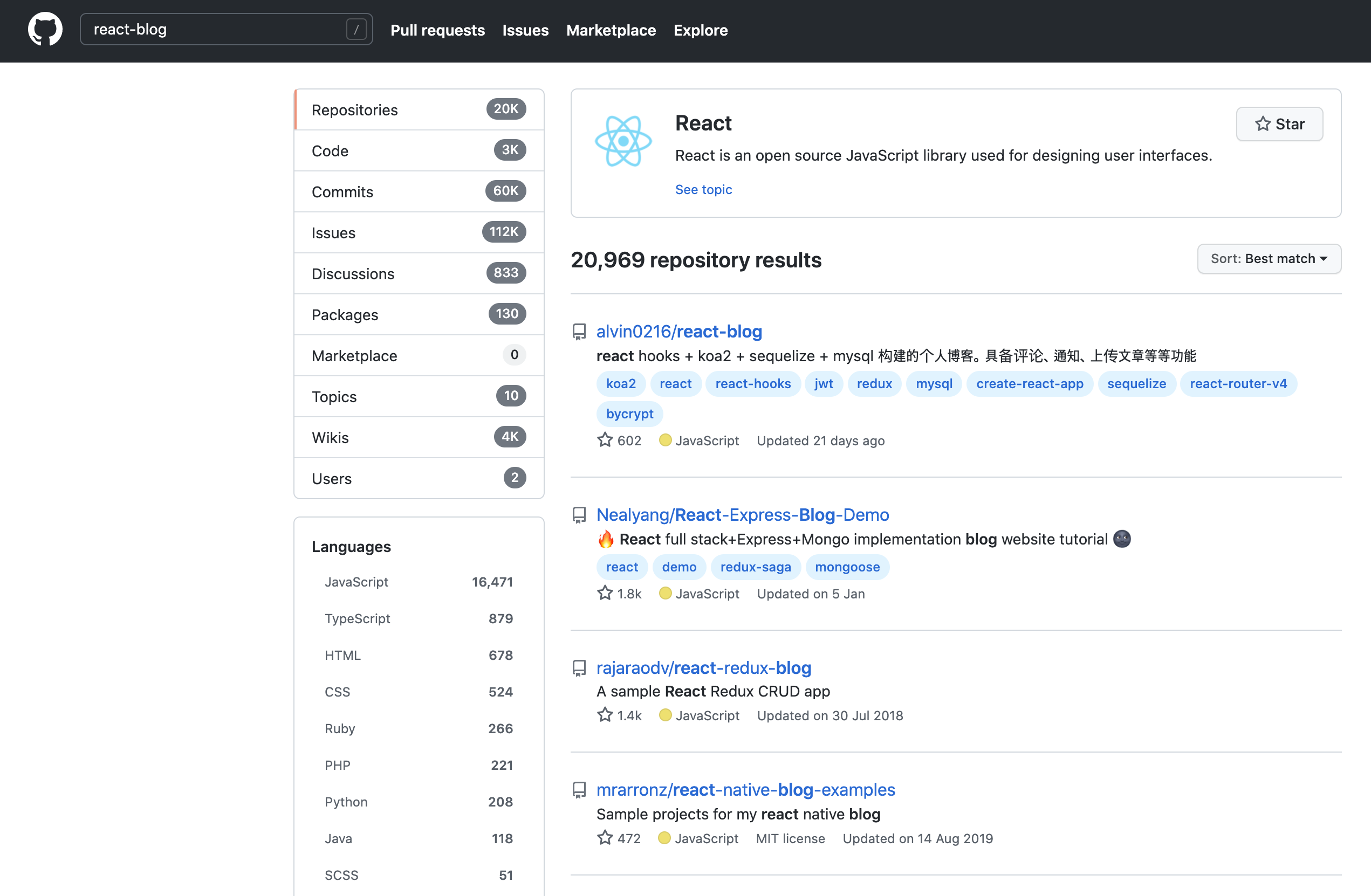Filter languages by Java
The height and width of the screenshot is (896, 1371).
click(x=419, y=838)
